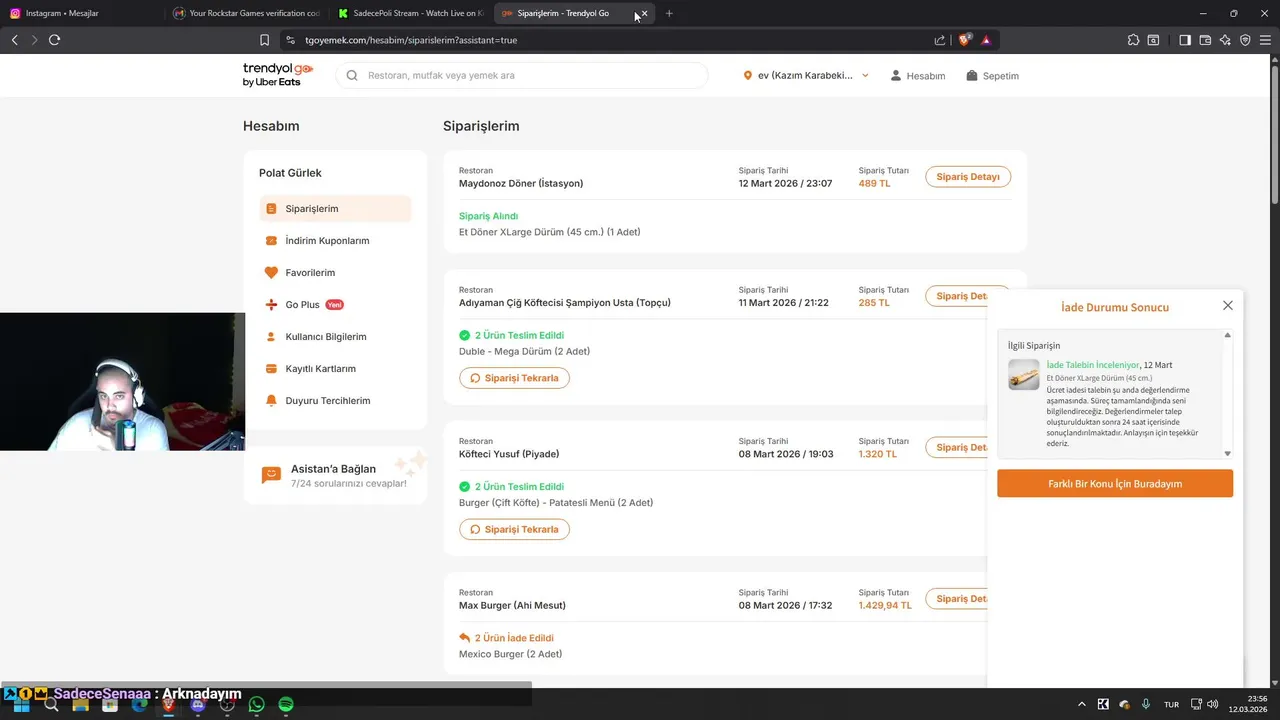Viewport: 1280px width, 720px height.
Task: Click the plus icon beside Go Plus
Action: click(271, 305)
